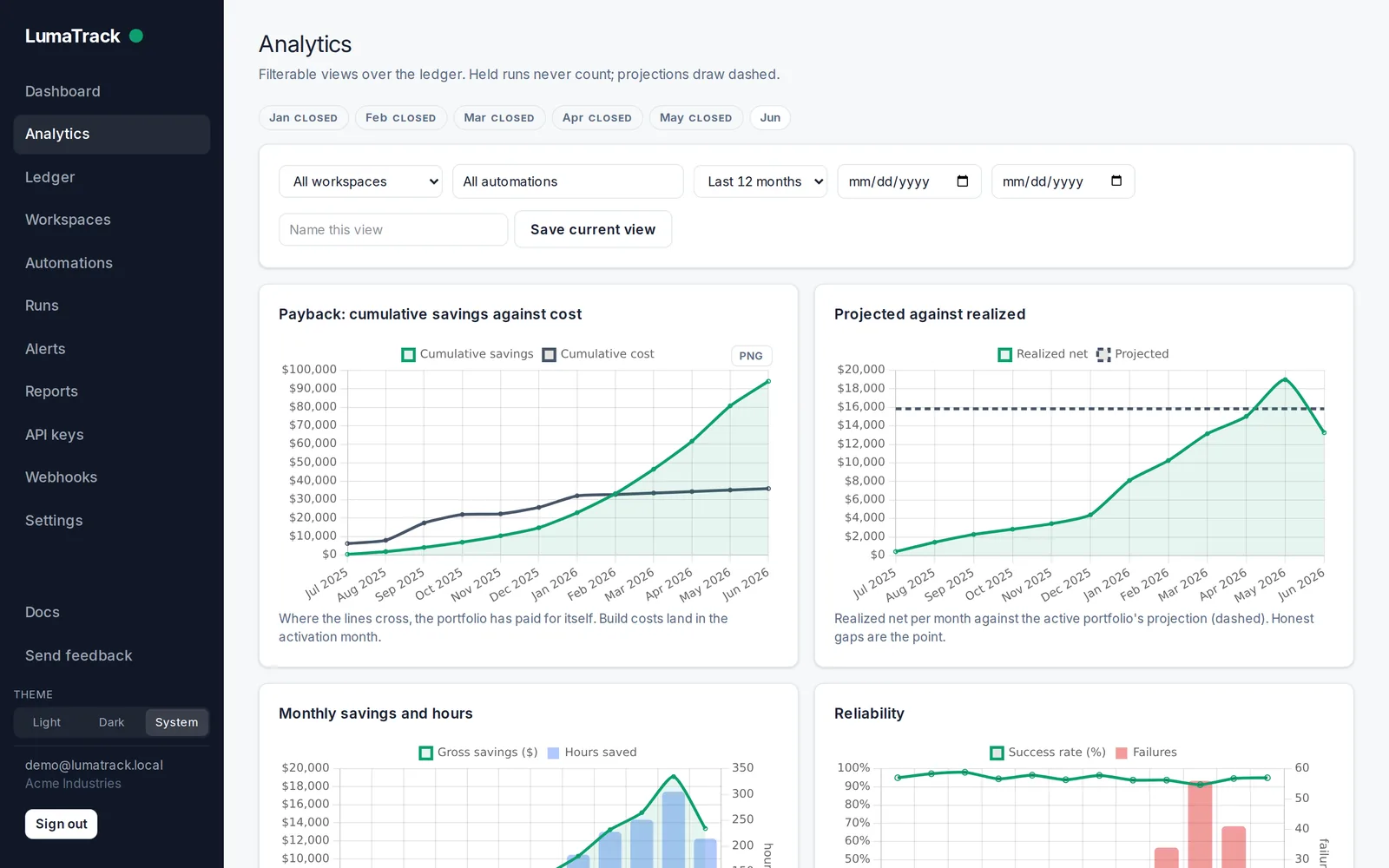Open Settings page
Viewport: 1389px width, 868px height.
(x=111, y=521)
